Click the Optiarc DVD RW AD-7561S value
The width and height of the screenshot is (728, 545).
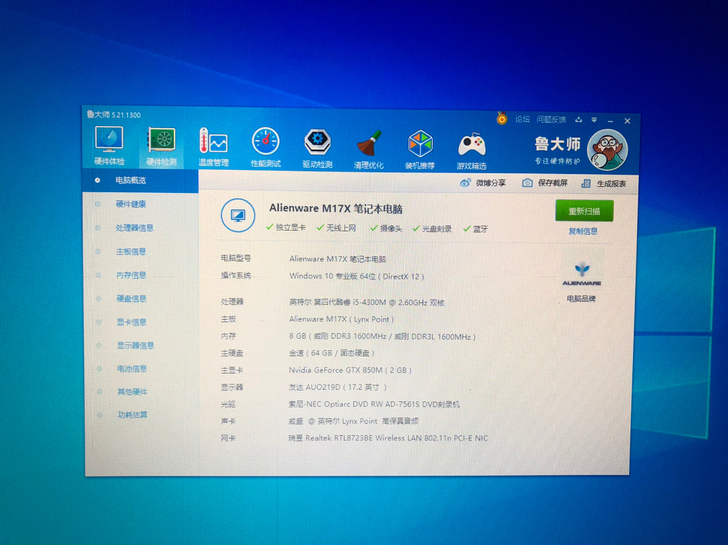374,404
